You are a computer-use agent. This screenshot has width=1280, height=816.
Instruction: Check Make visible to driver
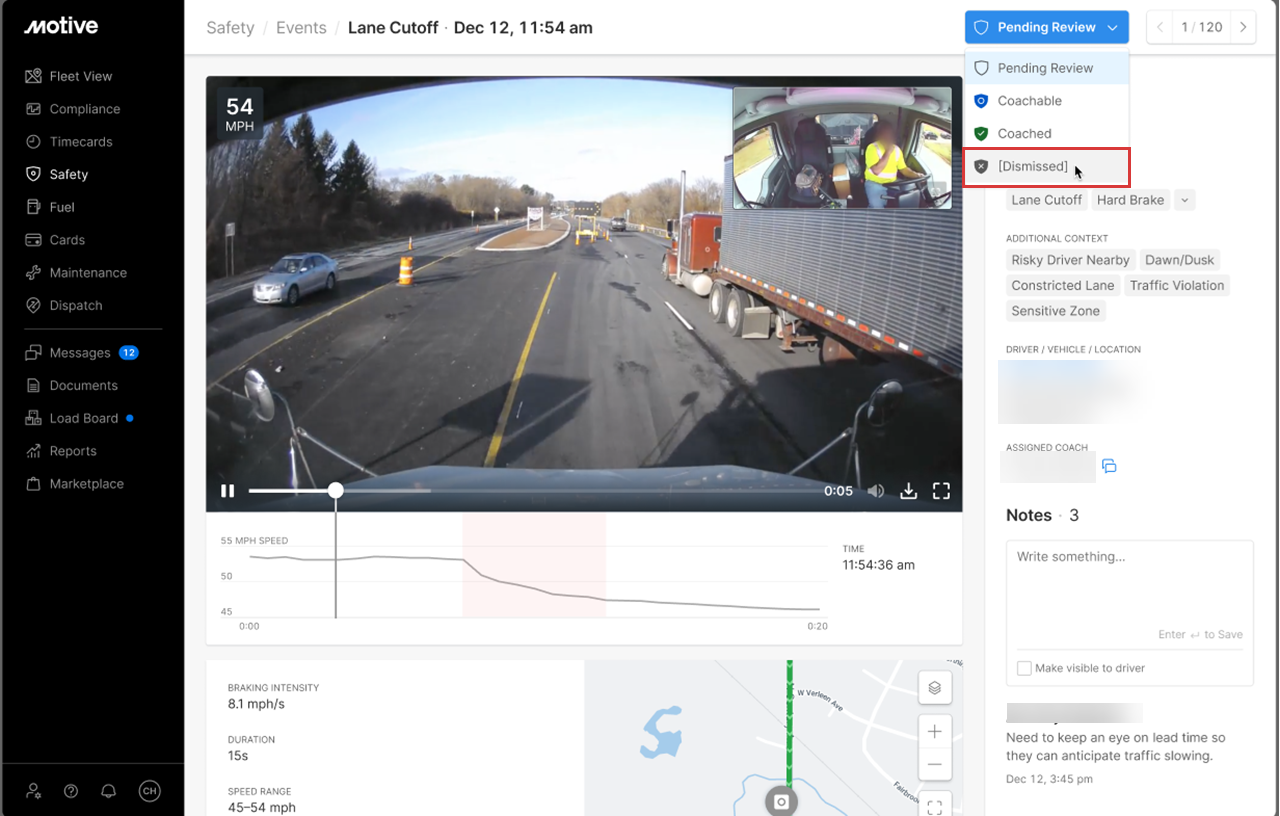[1024, 668]
